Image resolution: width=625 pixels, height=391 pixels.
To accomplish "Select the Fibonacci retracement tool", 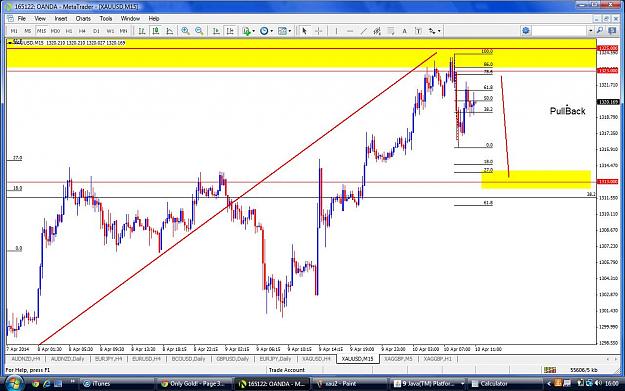I will click(x=391, y=31).
